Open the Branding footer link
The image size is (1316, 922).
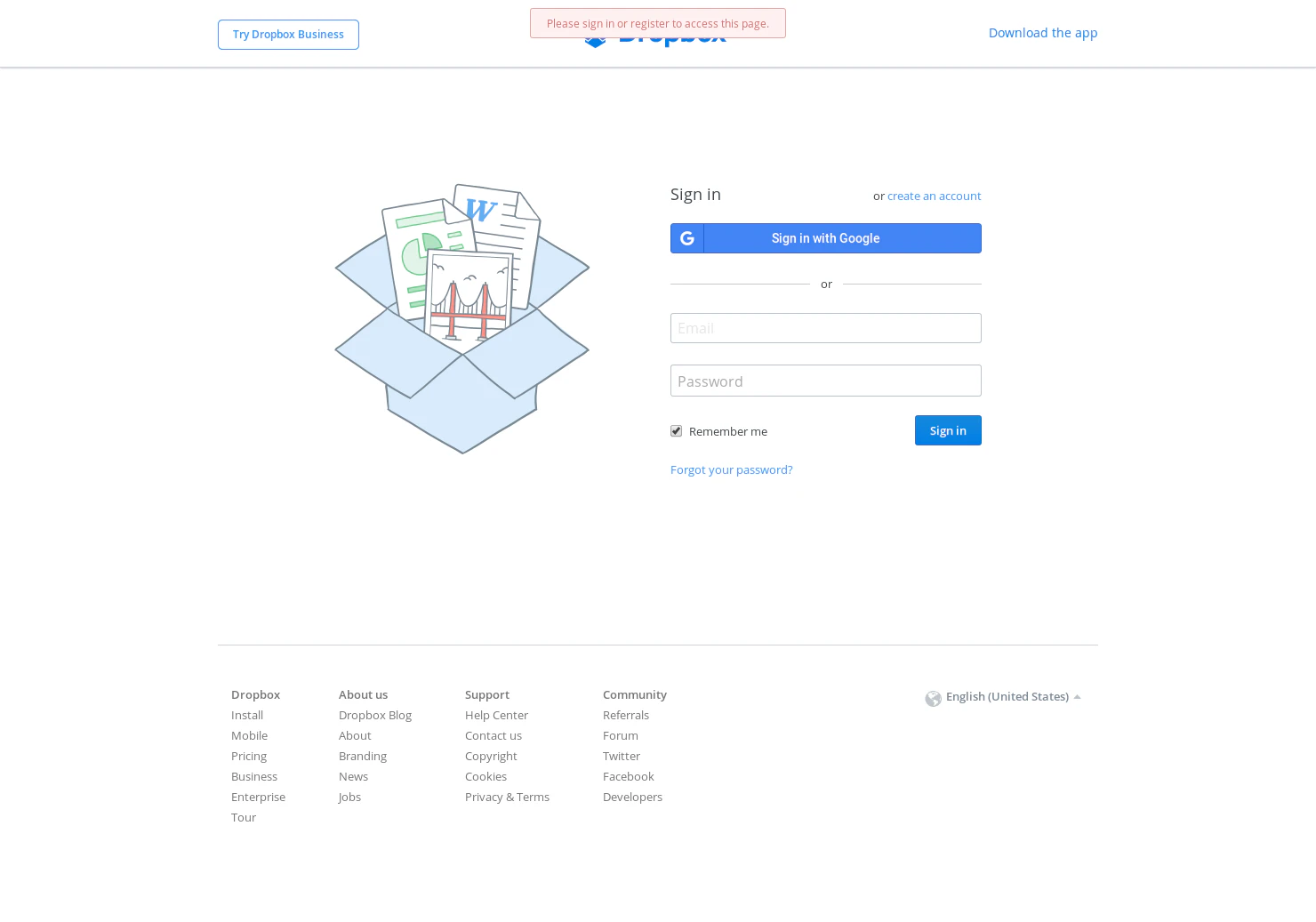[x=363, y=756]
